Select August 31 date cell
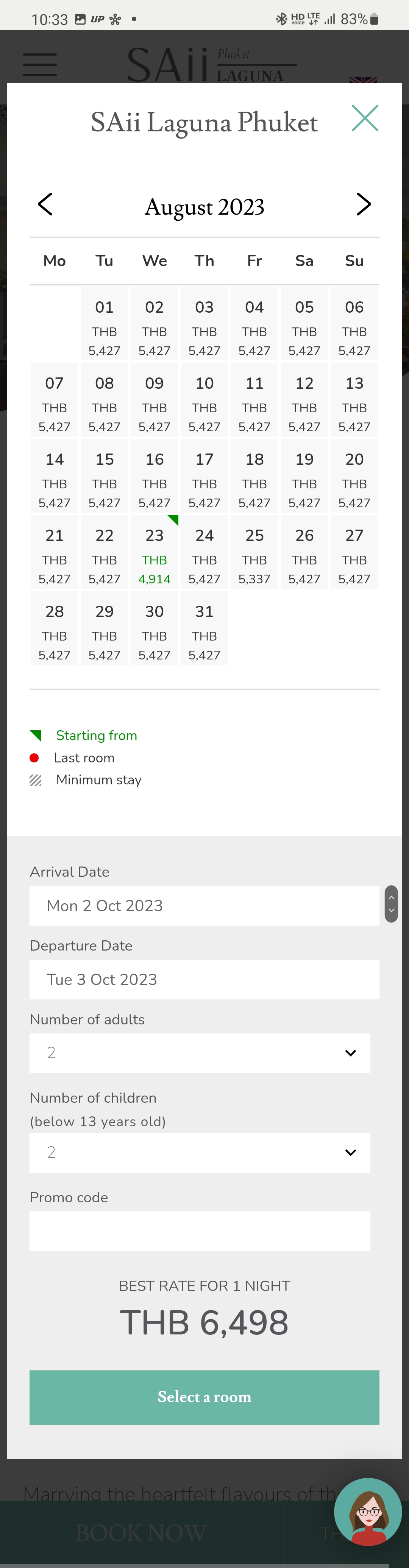The height and width of the screenshot is (1568, 409). click(x=204, y=628)
